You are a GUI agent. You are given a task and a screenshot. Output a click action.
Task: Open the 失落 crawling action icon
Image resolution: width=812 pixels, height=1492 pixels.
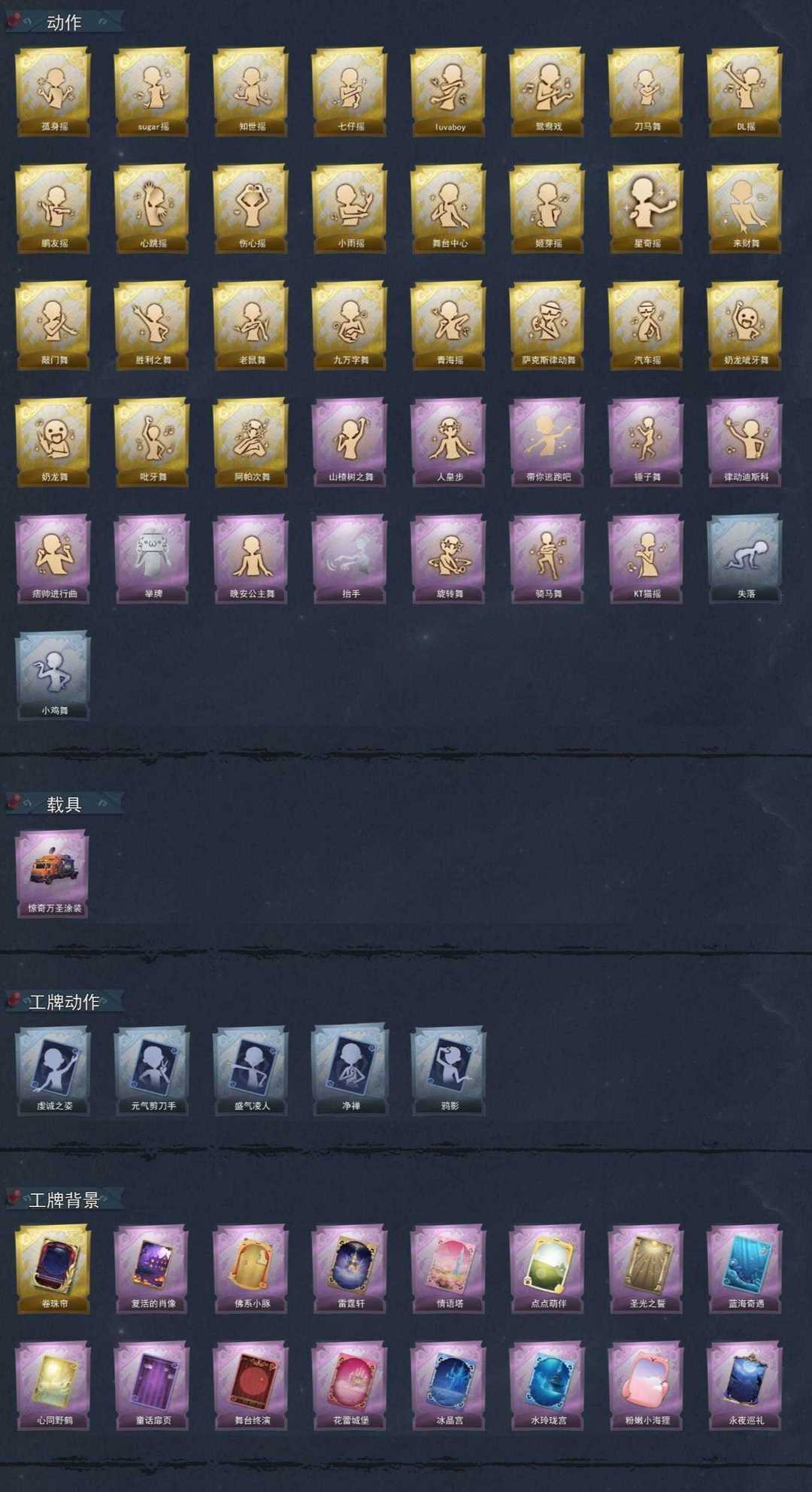(745, 558)
